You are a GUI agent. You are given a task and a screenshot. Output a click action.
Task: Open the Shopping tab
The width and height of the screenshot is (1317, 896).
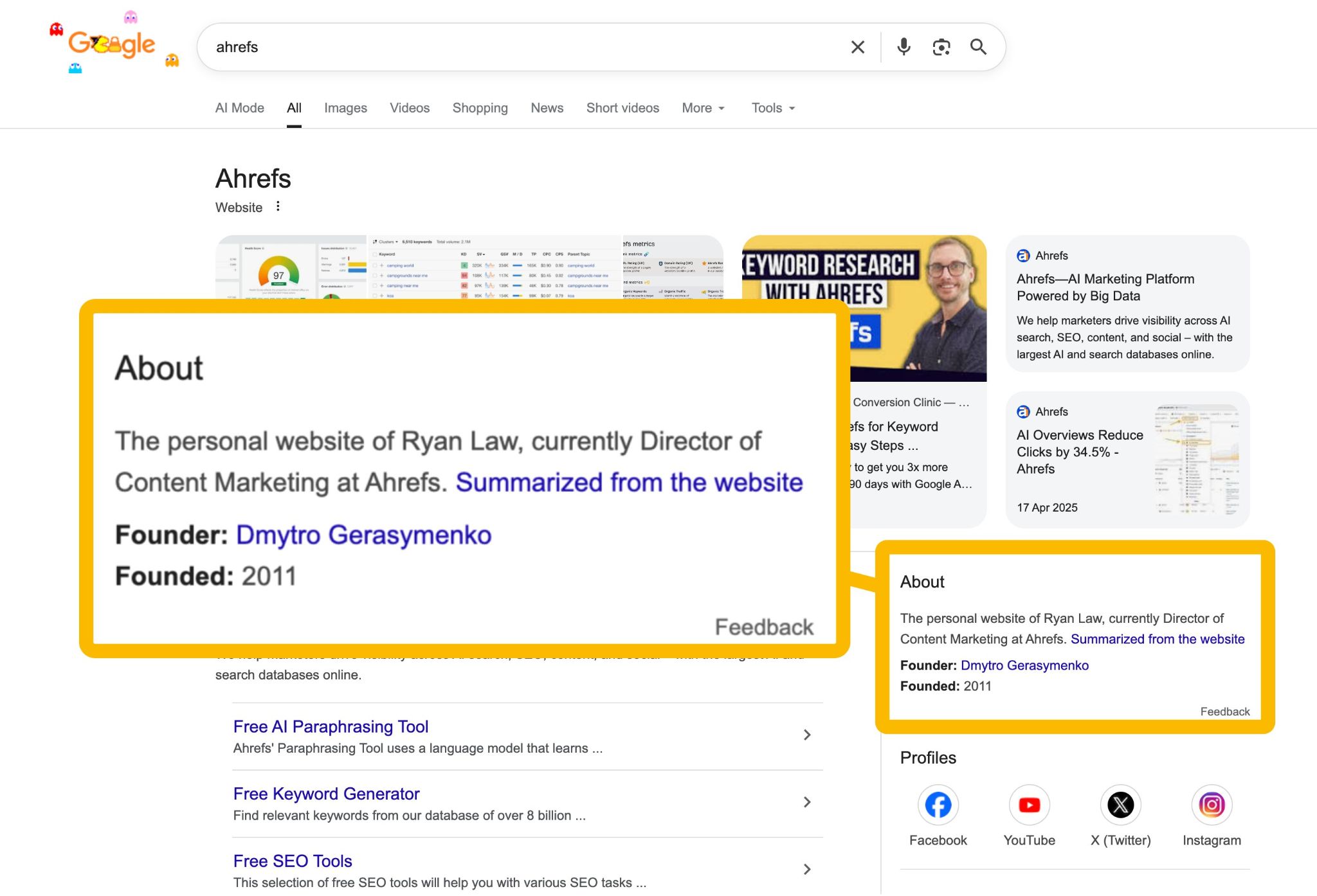(480, 108)
